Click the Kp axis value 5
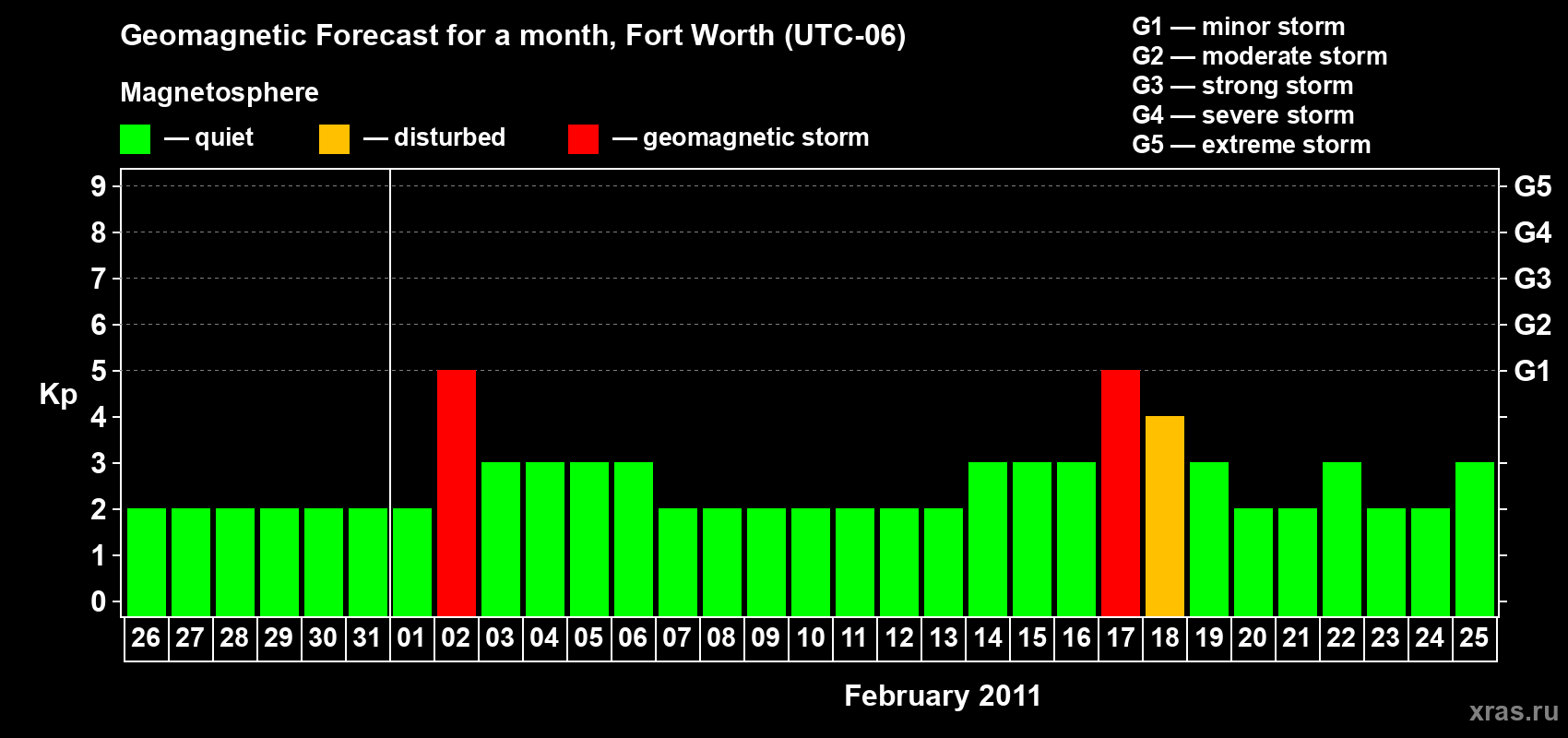The image size is (1568, 738). (99, 371)
